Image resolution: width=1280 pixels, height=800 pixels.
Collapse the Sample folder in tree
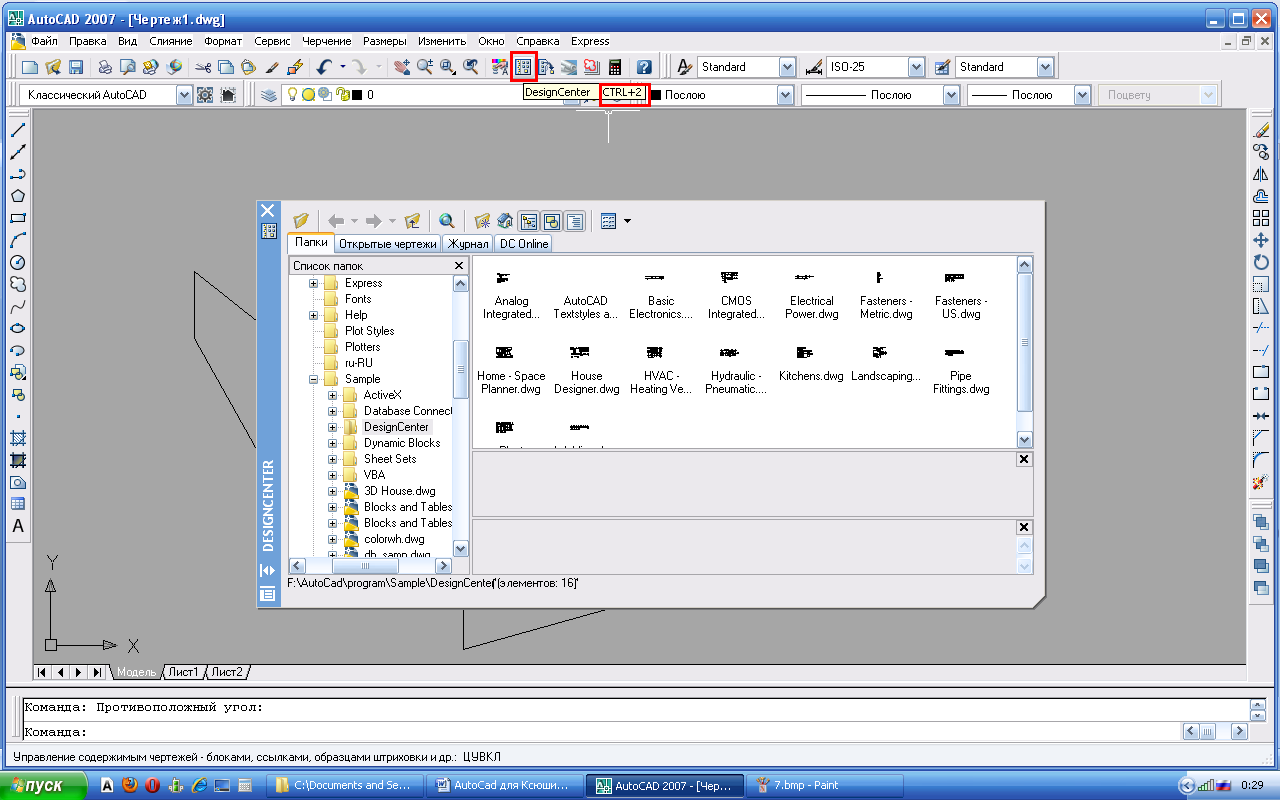tap(314, 379)
